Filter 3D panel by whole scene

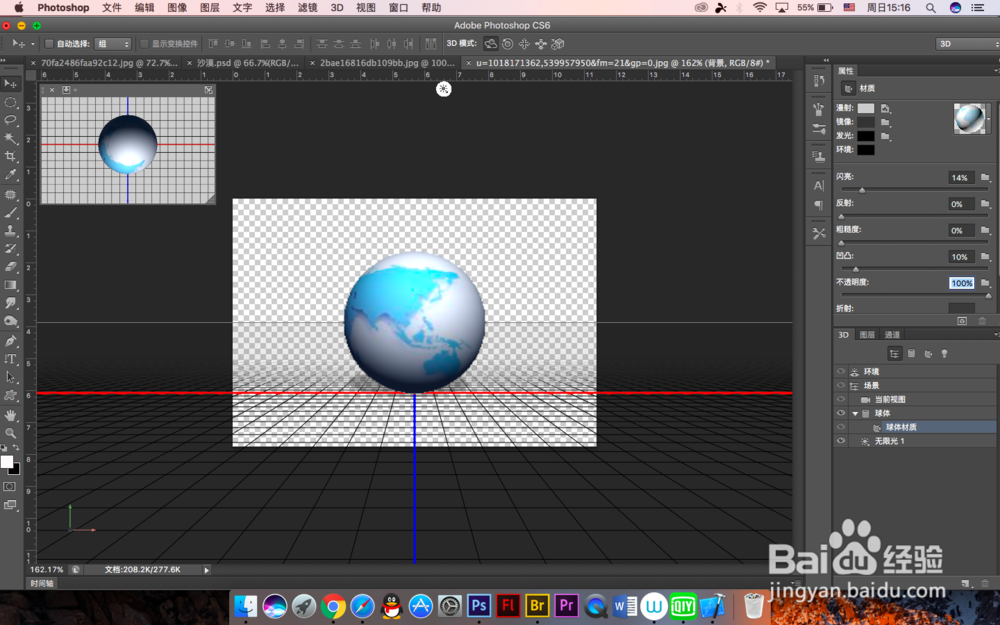coord(894,354)
